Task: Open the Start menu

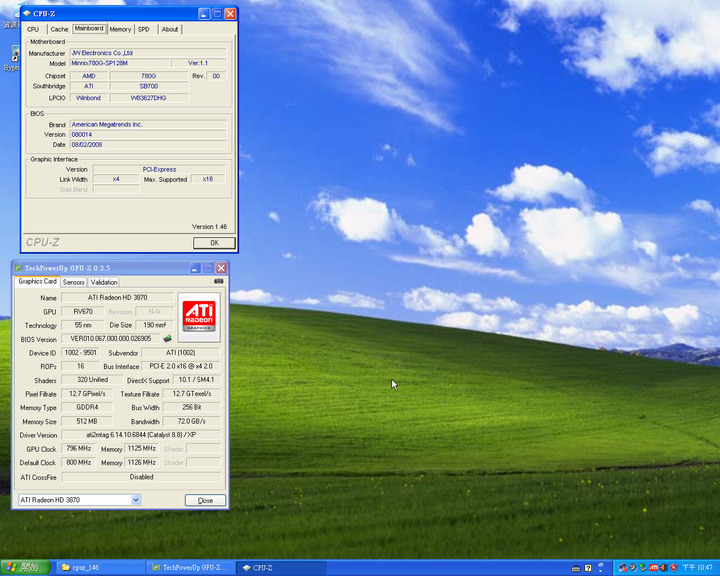Action: coord(22,567)
